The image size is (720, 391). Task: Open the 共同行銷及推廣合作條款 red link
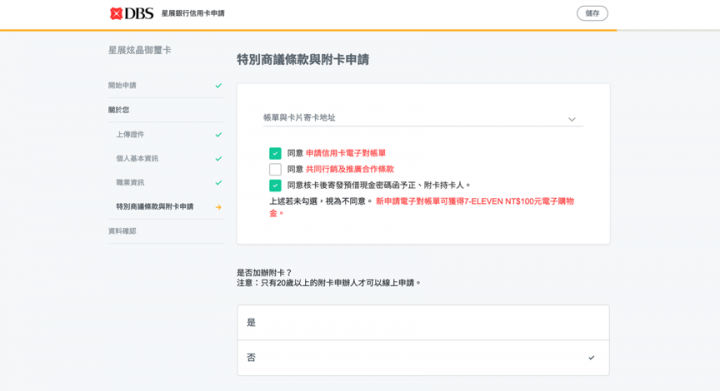350,169
